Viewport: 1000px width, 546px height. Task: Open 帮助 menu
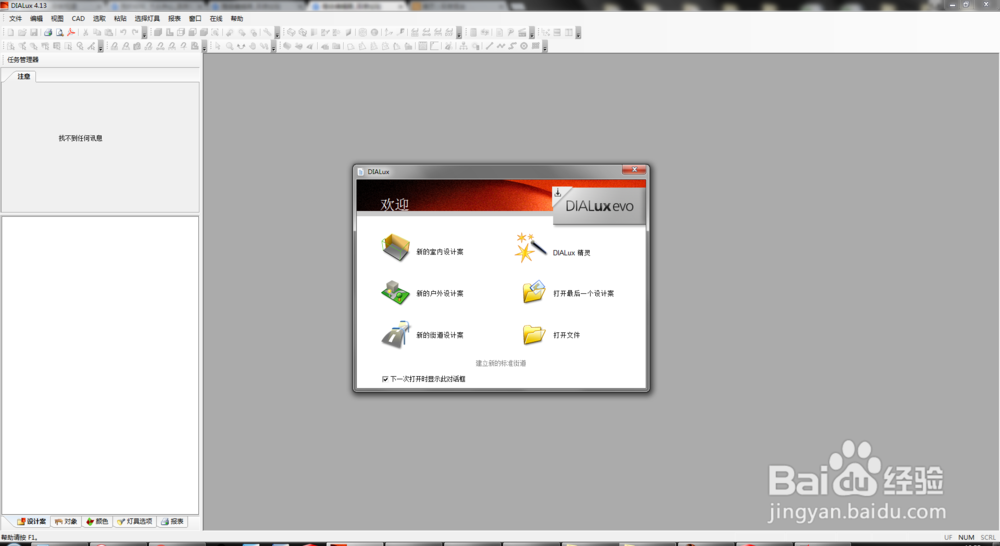tap(237, 18)
